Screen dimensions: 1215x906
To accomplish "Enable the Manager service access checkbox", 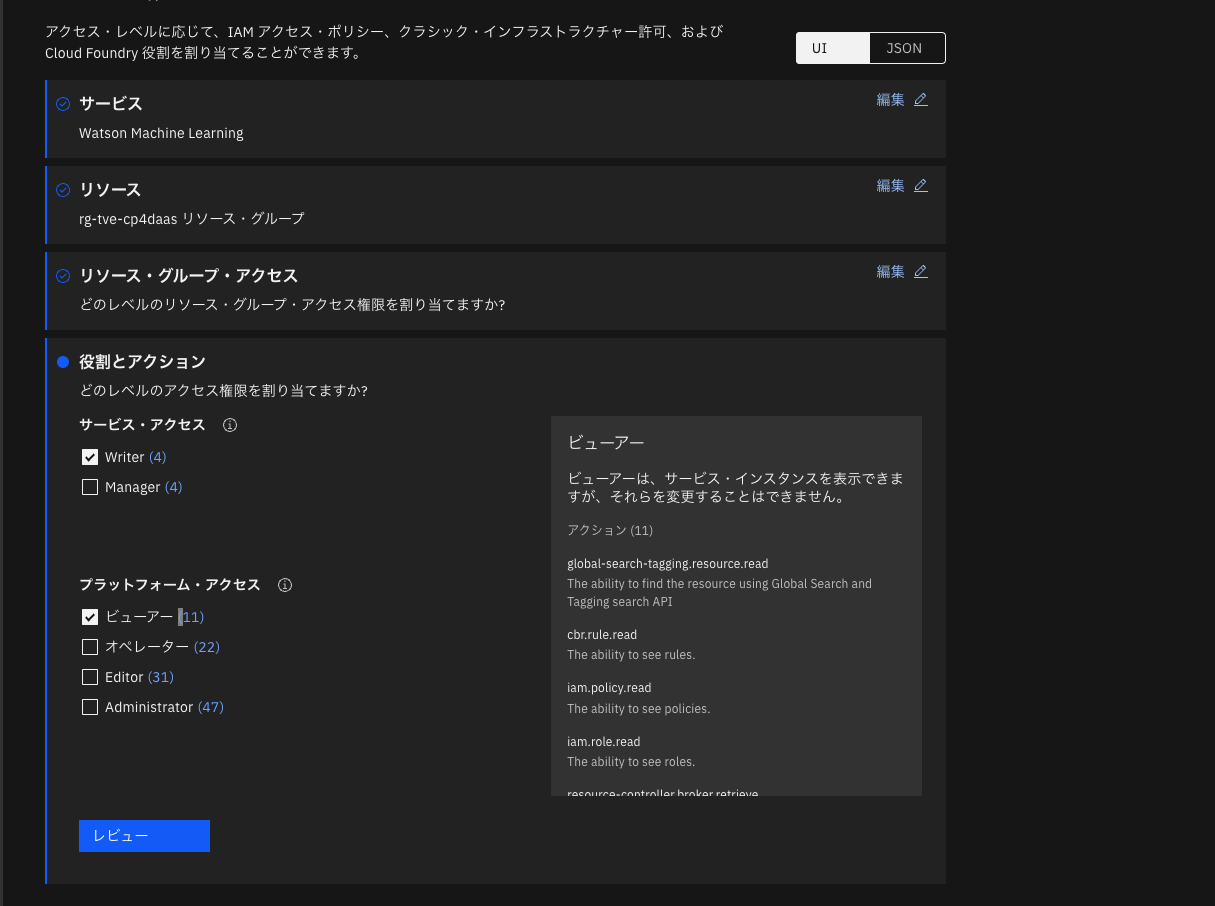I will click(90, 487).
